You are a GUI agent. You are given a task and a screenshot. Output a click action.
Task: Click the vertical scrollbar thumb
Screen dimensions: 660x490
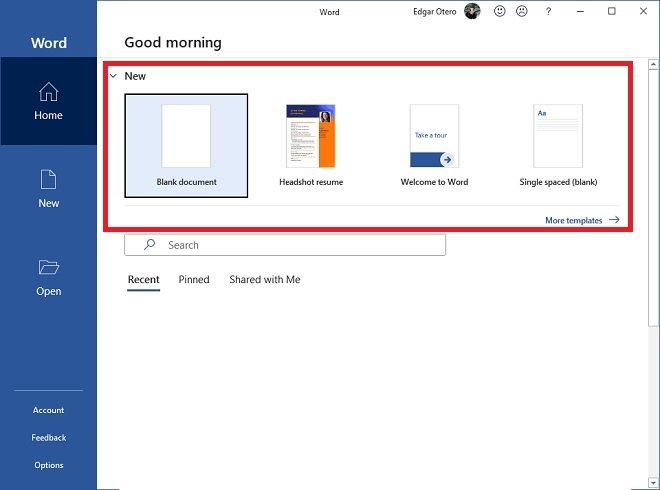[x=653, y=198]
